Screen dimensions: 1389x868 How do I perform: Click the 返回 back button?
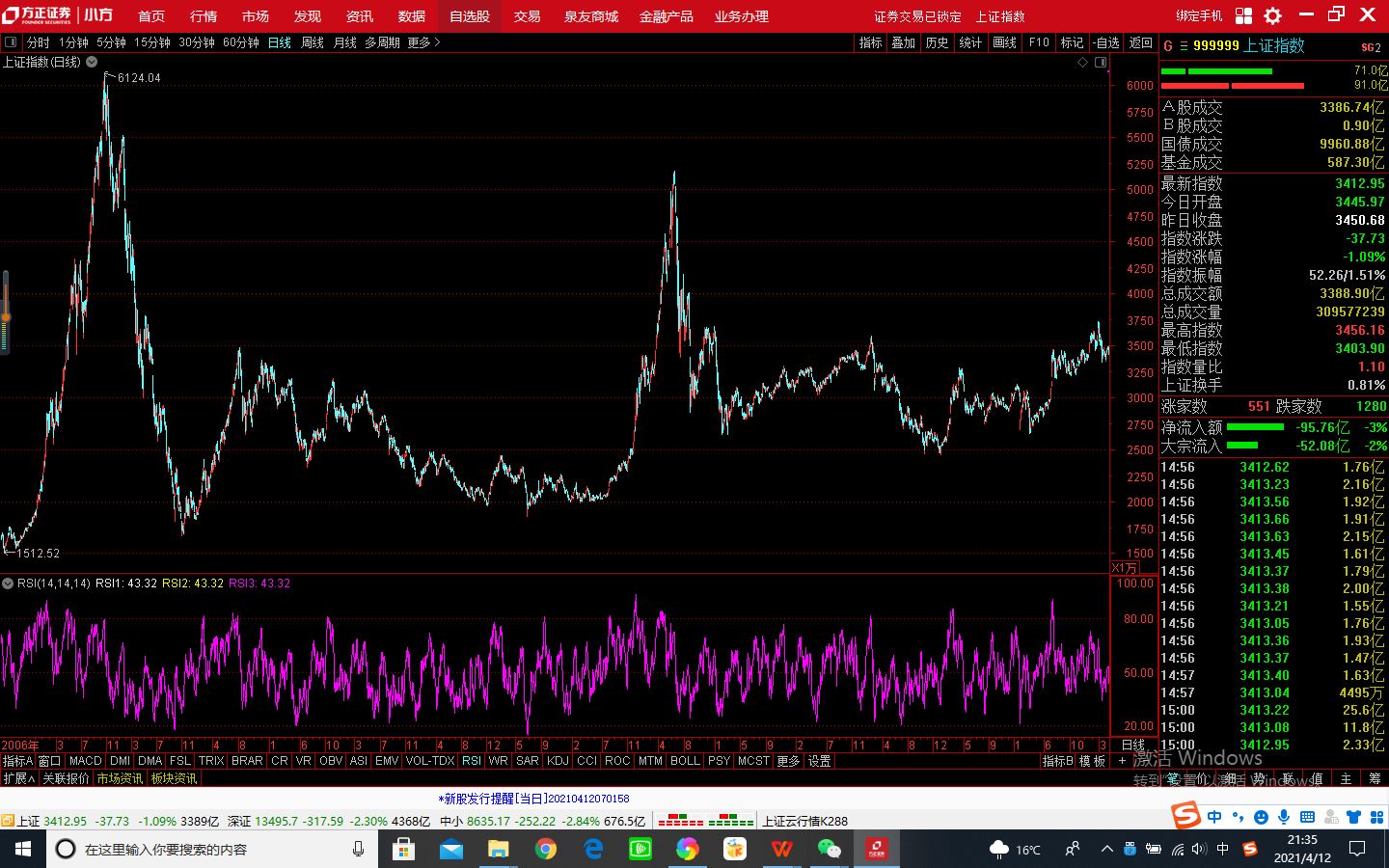[x=1141, y=42]
